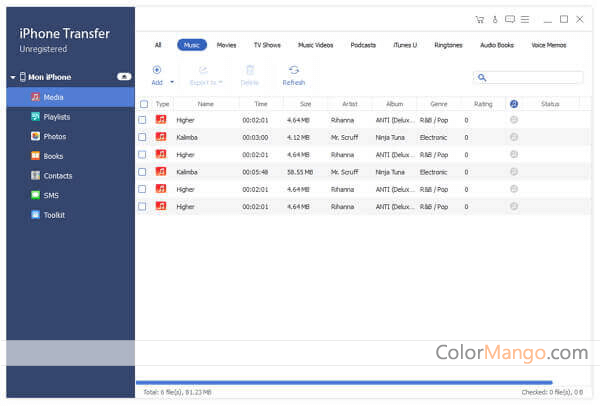Toggle the select-all checkbox in header
The height and width of the screenshot is (406, 600).
tap(143, 104)
